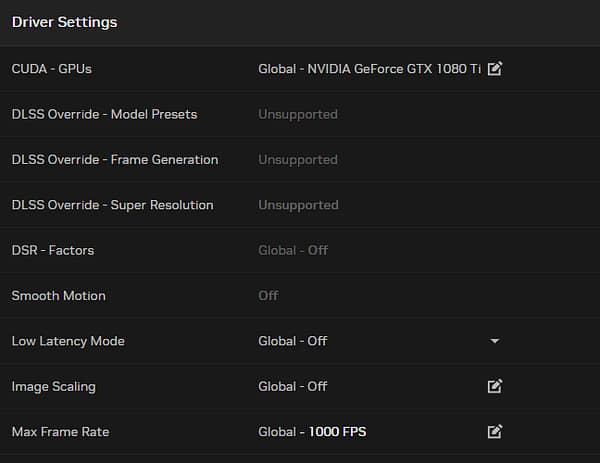The image size is (600, 463).
Task: Select the Low Latency Mode label
Action: click(x=68, y=341)
